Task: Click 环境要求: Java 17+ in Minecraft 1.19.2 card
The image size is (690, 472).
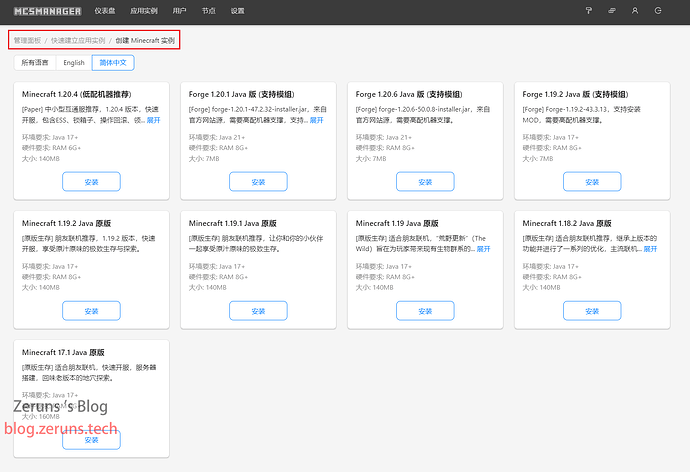Action: pos(50,266)
